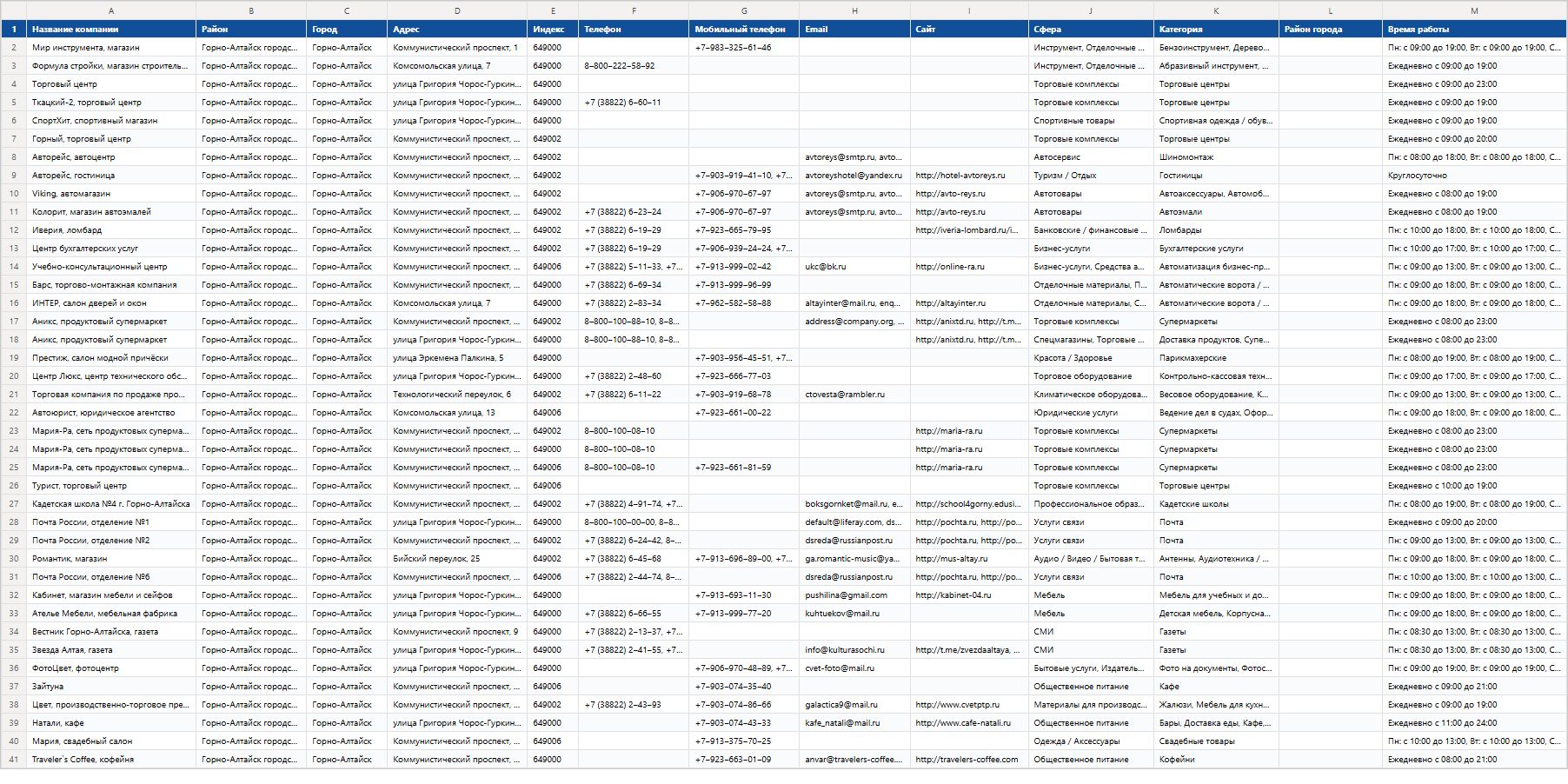Select the address cell "улица Эркемена Палкина, 5"
1568x784 pixels.
(457, 358)
